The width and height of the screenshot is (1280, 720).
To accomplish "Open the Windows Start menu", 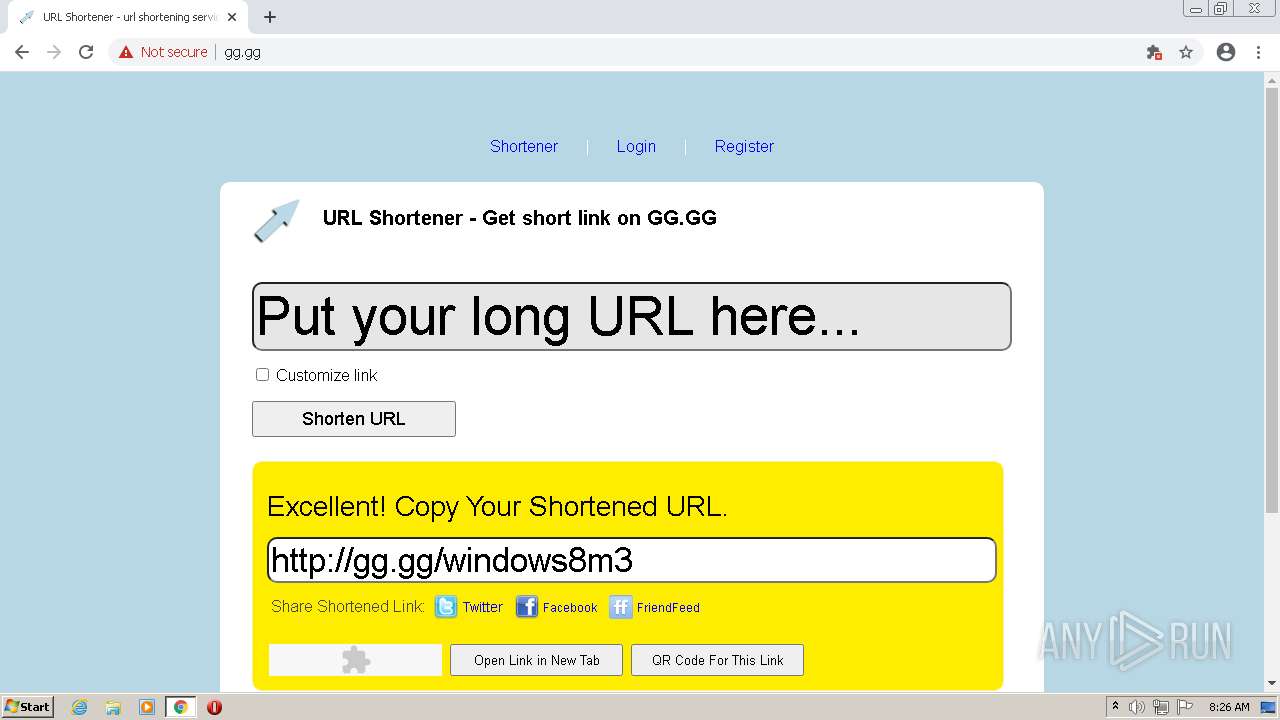I will tap(27, 707).
